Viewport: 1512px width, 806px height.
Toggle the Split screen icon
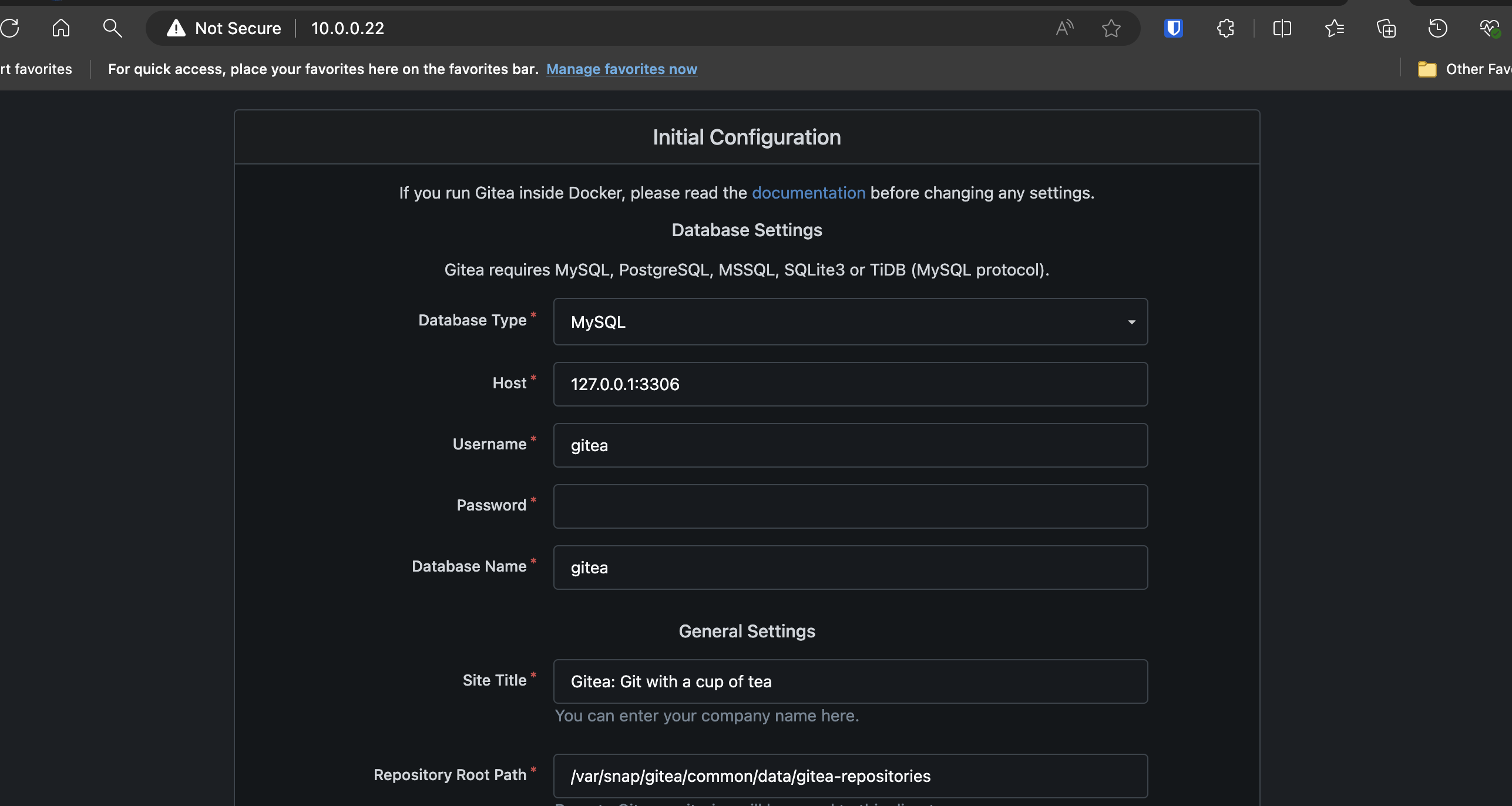pos(1282,28)
